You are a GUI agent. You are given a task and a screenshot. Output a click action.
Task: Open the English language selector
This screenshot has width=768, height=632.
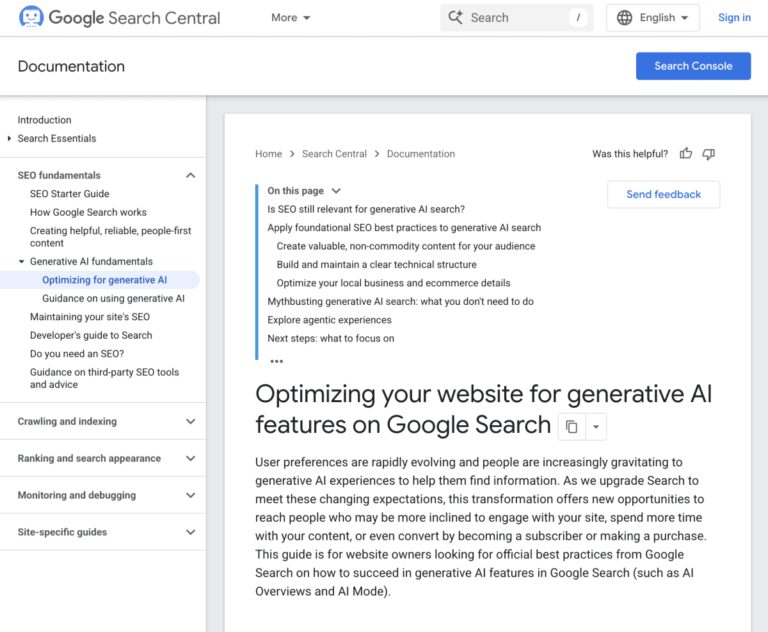click(653, 18)
